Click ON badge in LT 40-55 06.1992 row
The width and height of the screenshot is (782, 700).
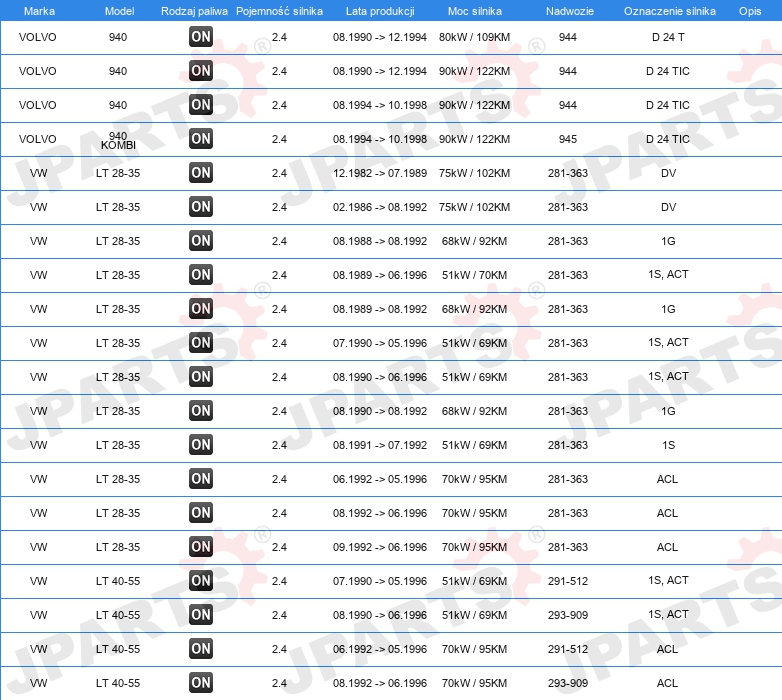[201, 649]
